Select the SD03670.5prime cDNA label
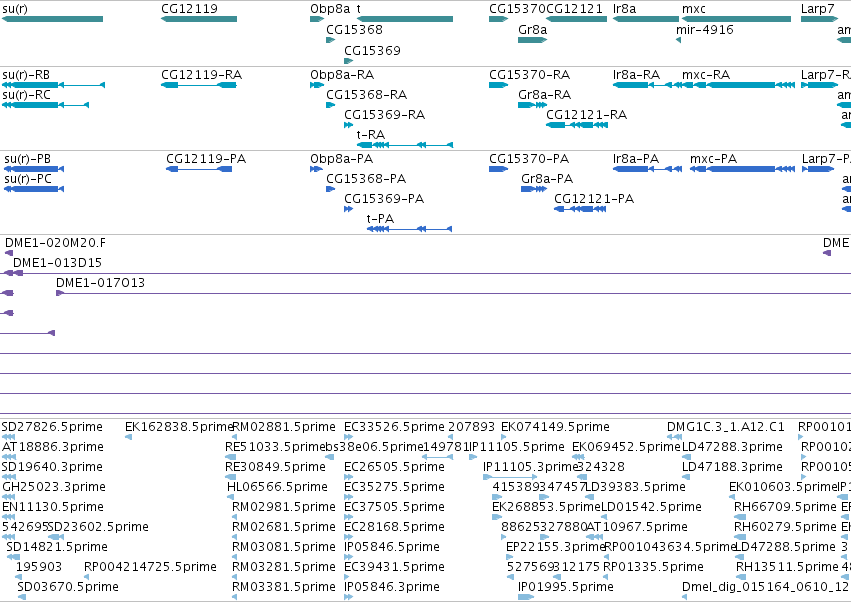This screenshot has width=851, height=602. pos(68,587)
